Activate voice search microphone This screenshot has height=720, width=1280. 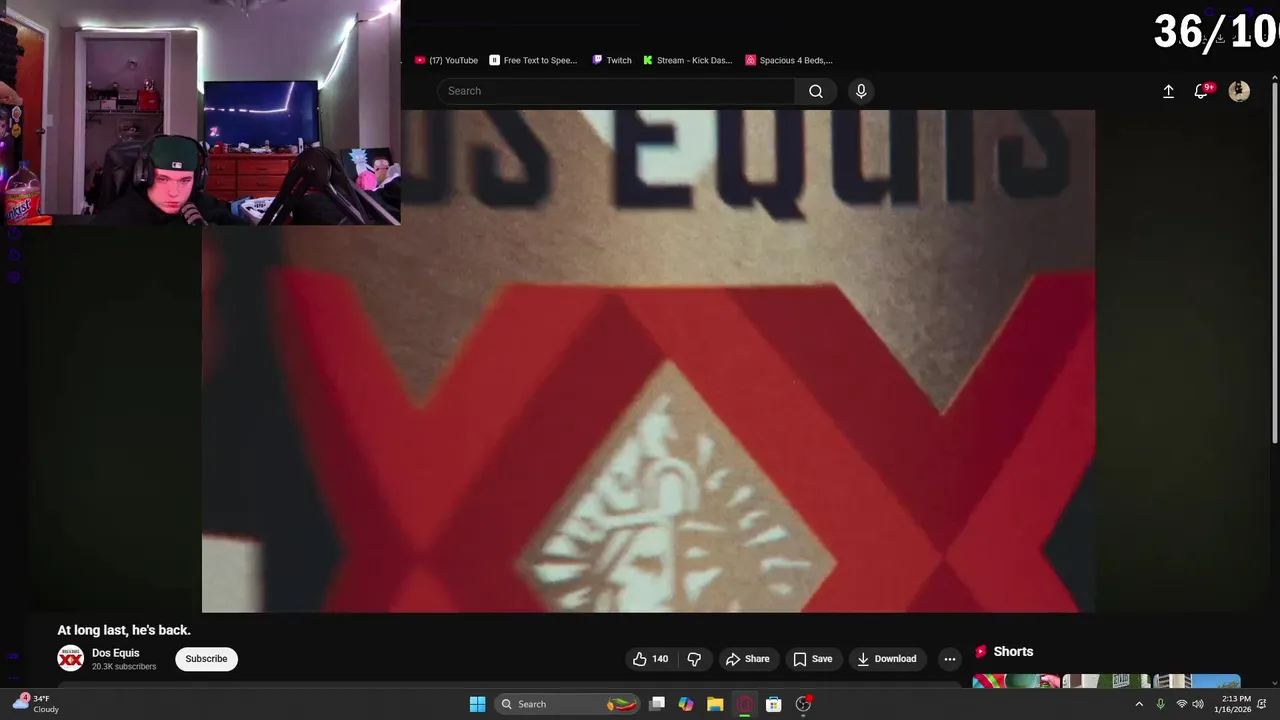pyautogui.click(x=861, y=91)
